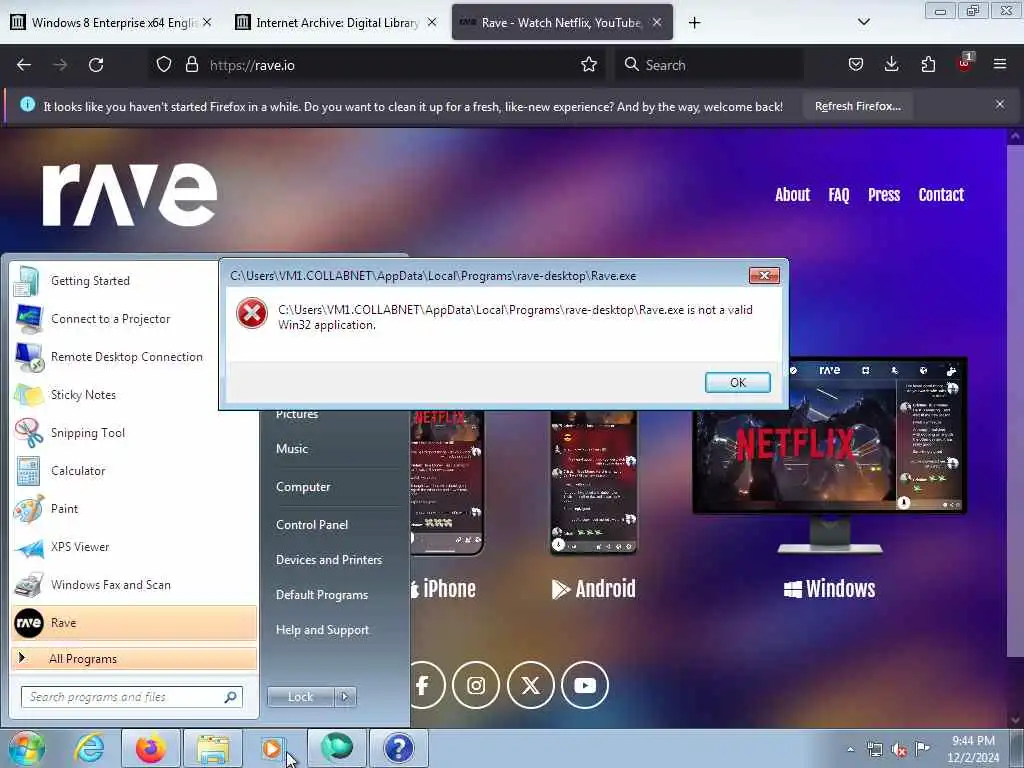This screenshot has height=768, width=1024.
Task: Dismiss the Firefox notification bar
Action: (999, 104)
